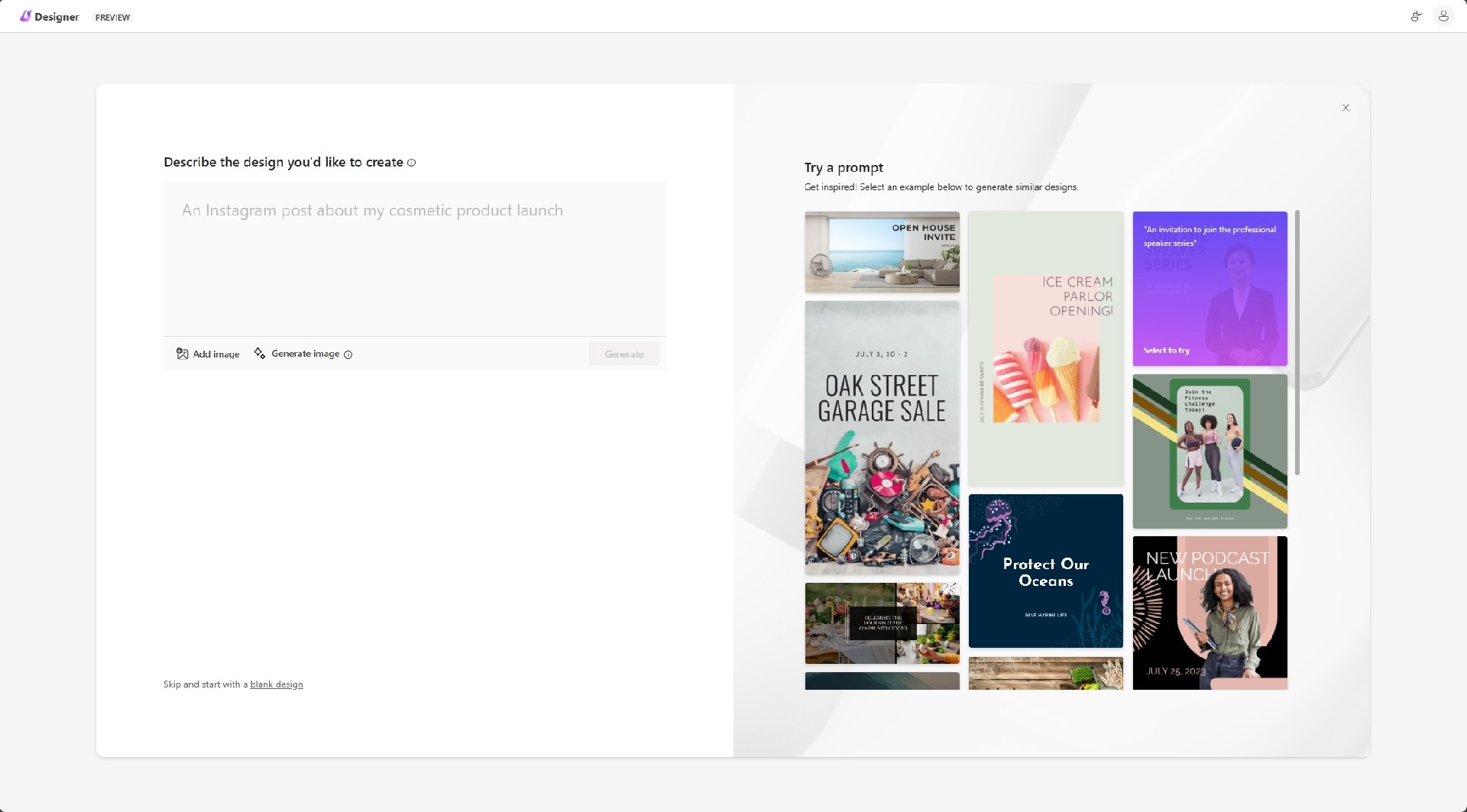Pick the professional speaker series invitation
The height and width of the screenshot is (812, 1467).
coord(1210,289)
